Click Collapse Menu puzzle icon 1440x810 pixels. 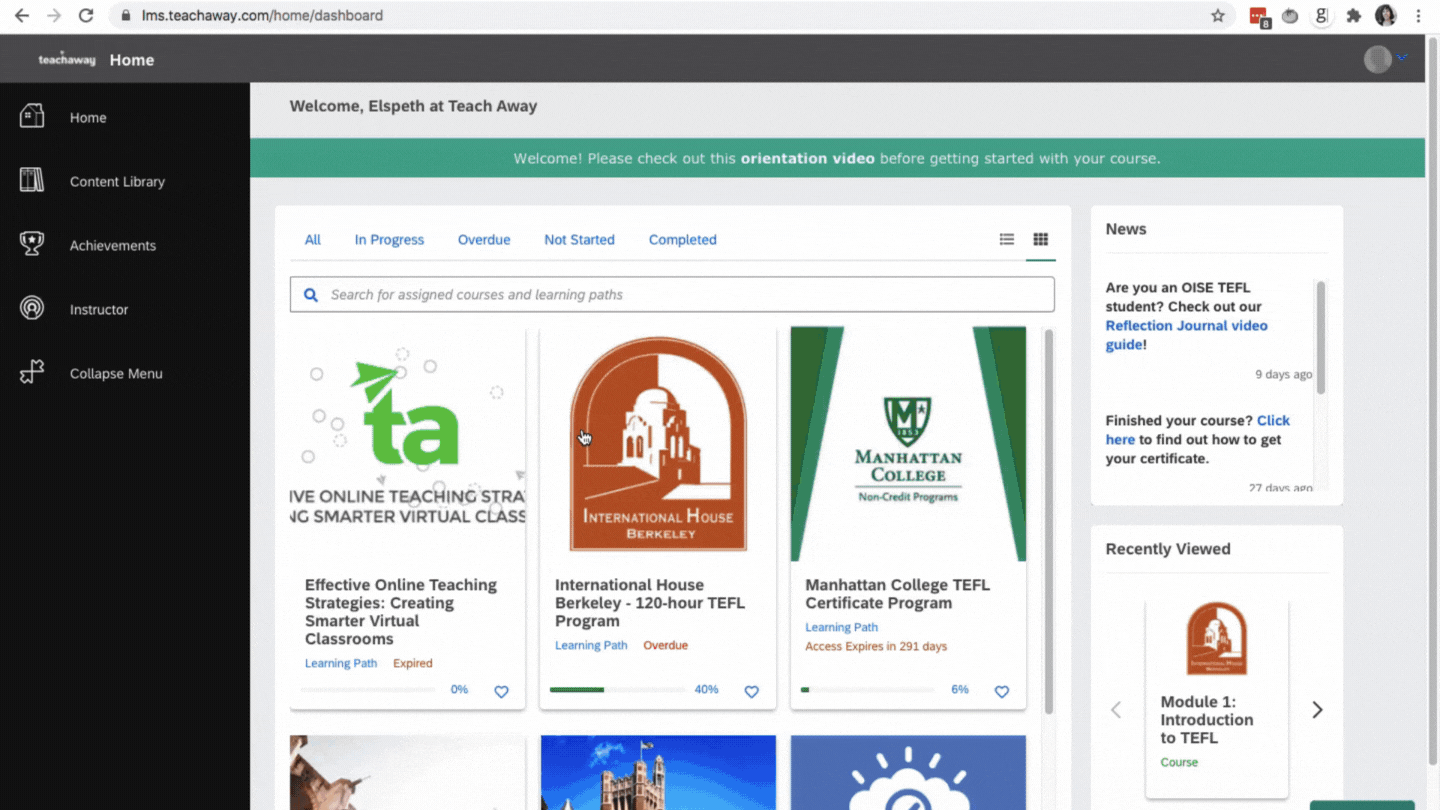pyautogui.click(x=32, y=372)
